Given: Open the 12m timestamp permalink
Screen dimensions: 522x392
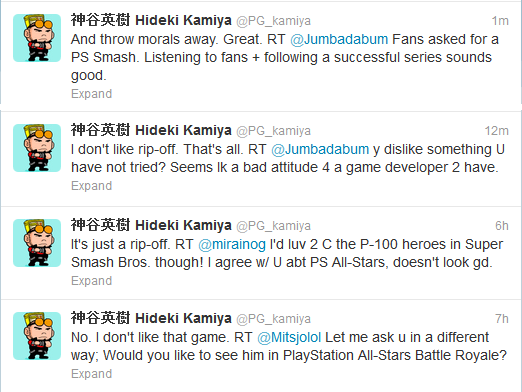Looking at the screenshot, I should (x=497, y=131).
